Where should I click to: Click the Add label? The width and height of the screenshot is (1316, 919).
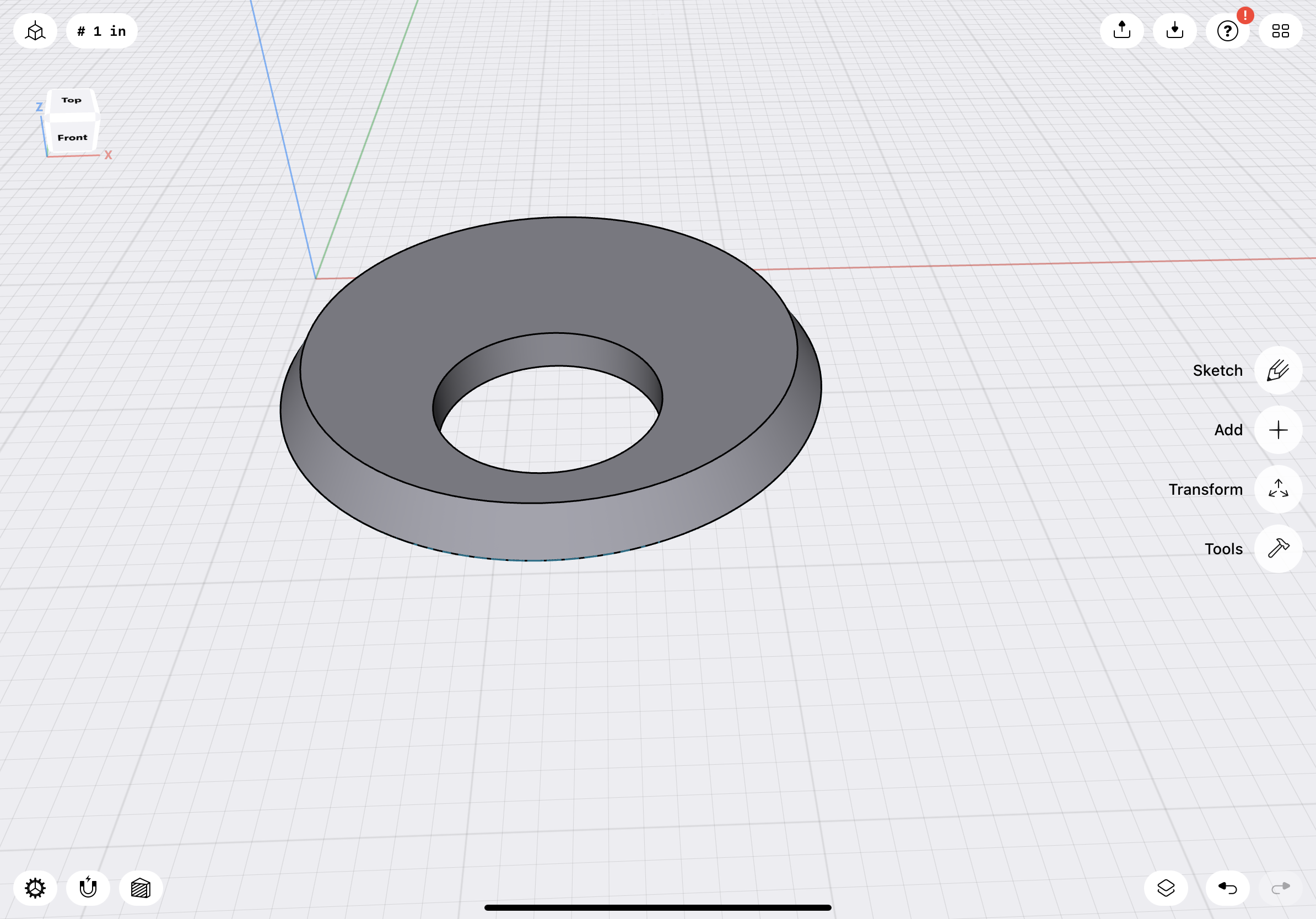click(x=1228, y=430)
